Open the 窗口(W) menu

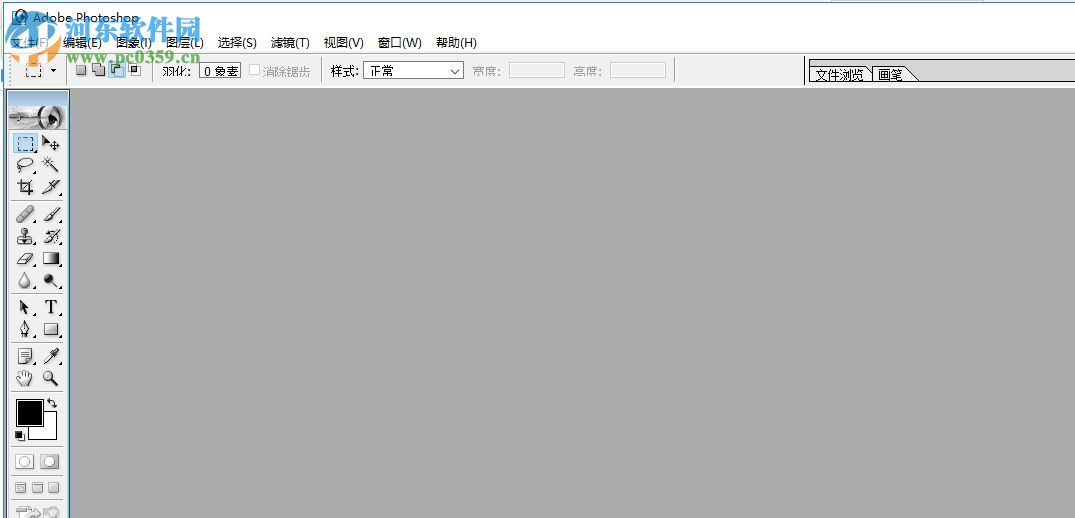click(x=400, y=42)
